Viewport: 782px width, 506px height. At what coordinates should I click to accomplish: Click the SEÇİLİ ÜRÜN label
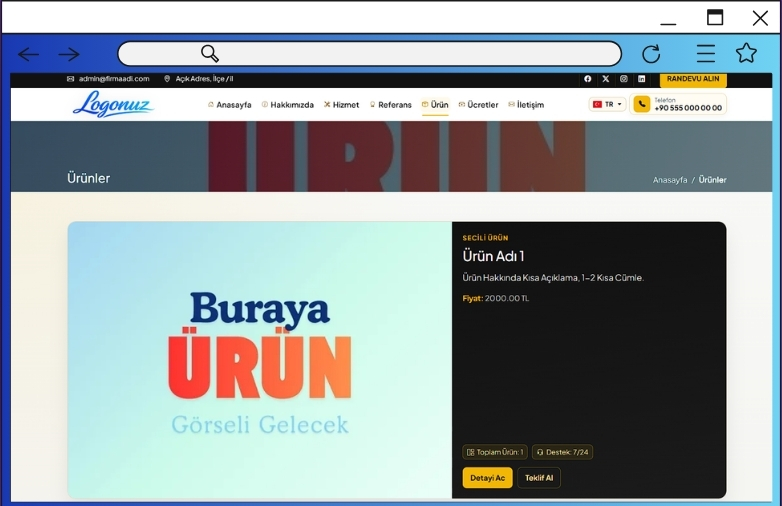[x=485, y=238]
